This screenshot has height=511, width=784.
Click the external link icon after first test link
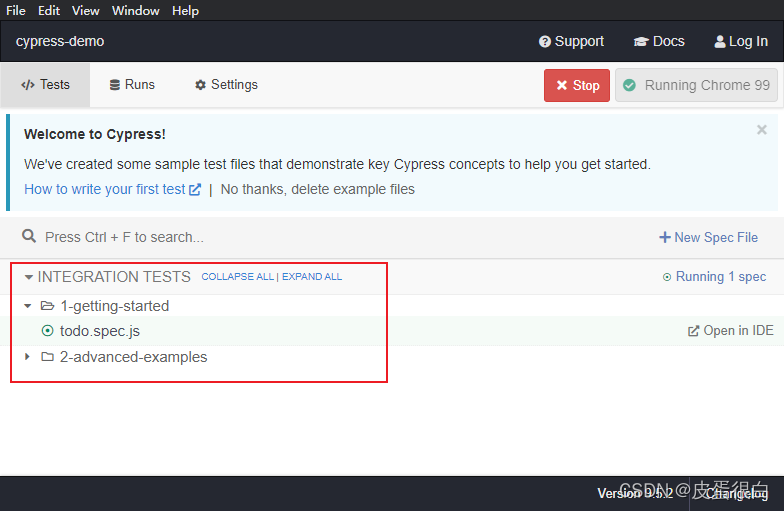click(195, 189)
